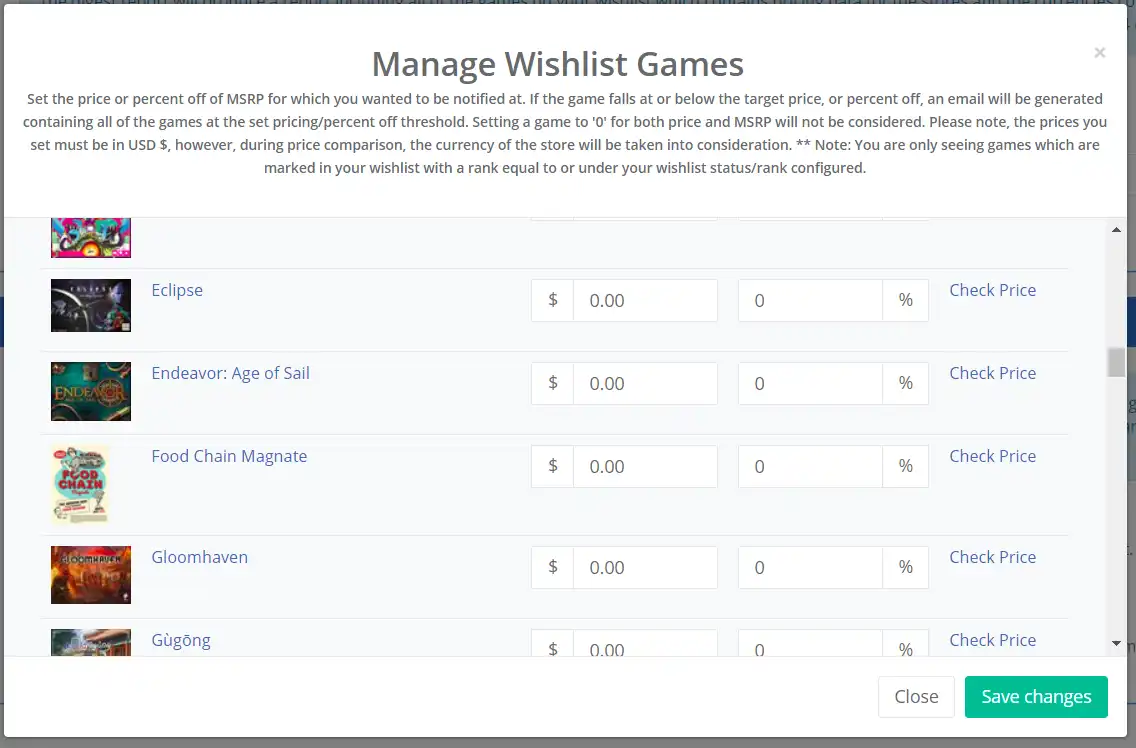The image size is (1136, 748).
Task: Click the Food Chain Magnate box art
Action: [x=80, y=484]
